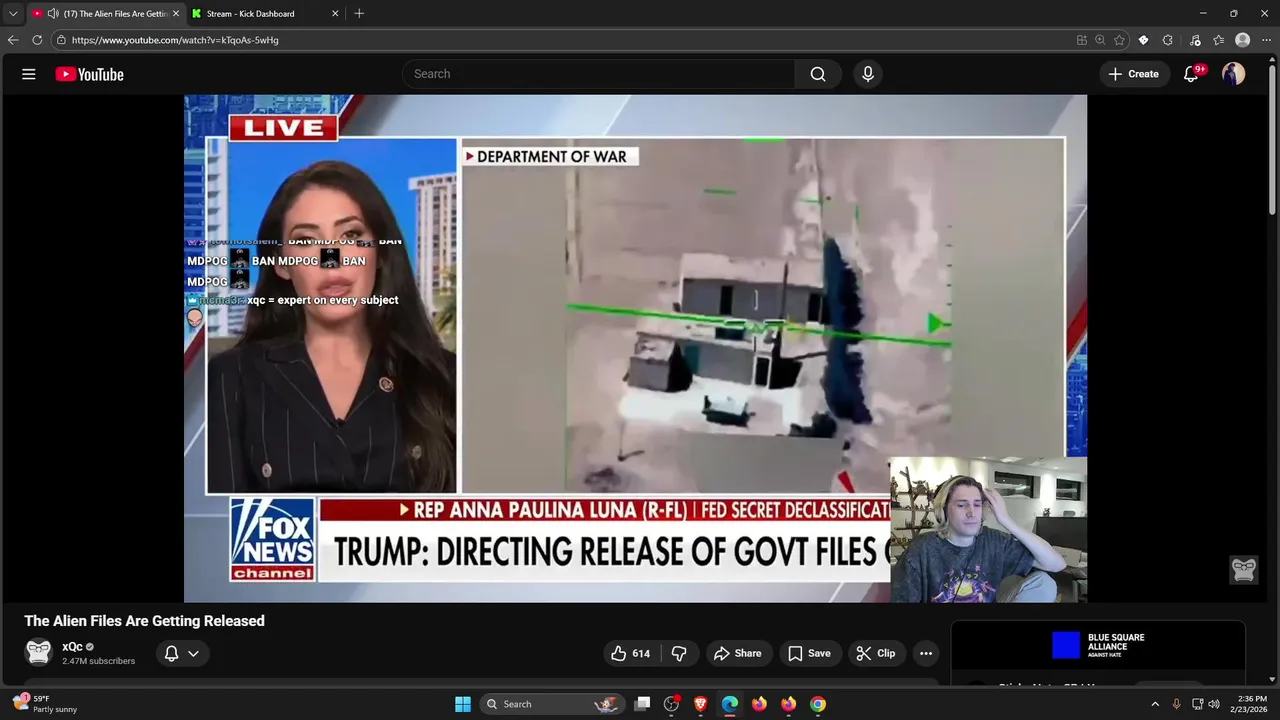Mute the YouTube tab's speaker icon
Viewport: 1280px width, 720px height.
(52, 13)
